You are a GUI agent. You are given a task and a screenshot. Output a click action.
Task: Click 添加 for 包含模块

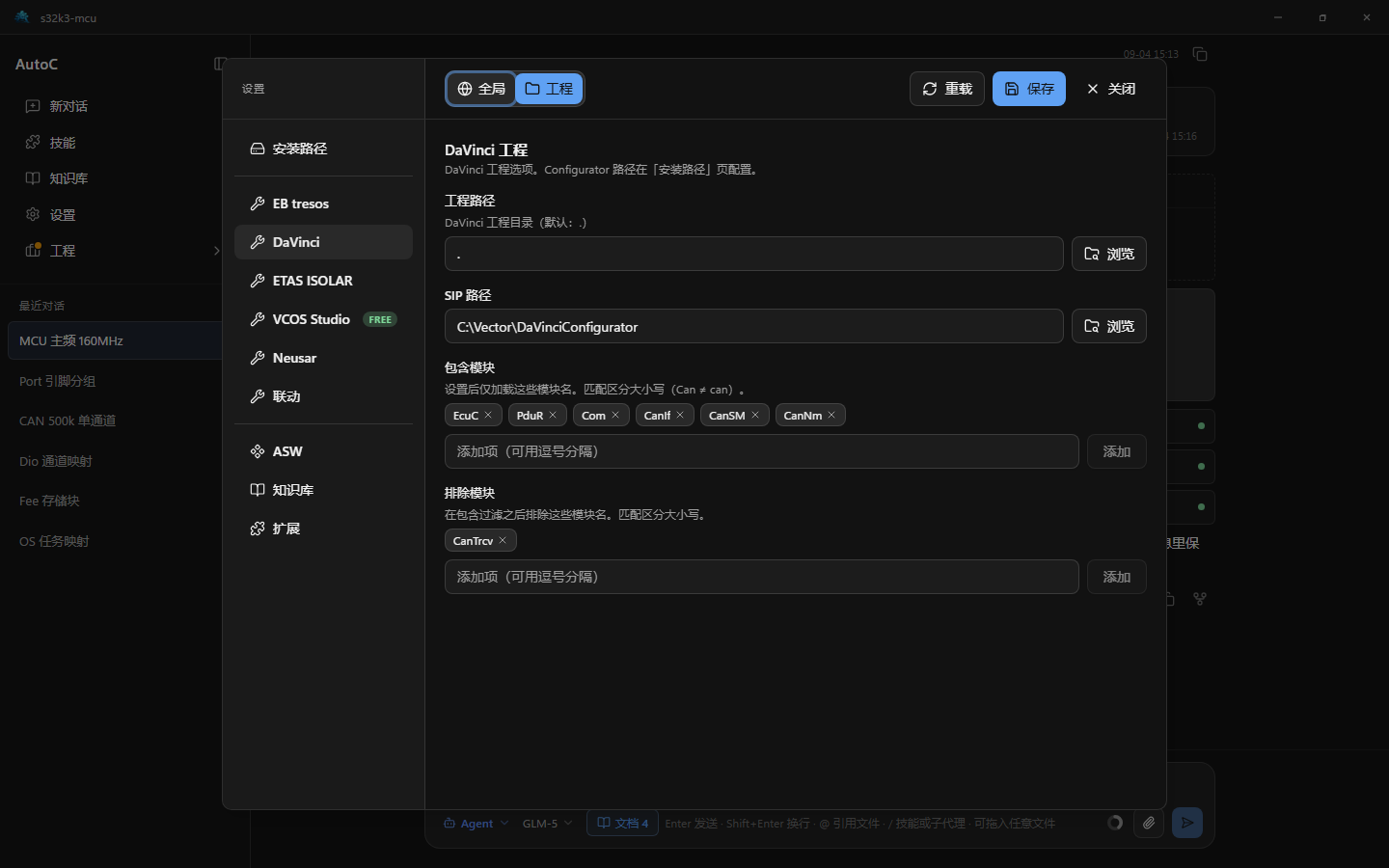pos(1117,451)
